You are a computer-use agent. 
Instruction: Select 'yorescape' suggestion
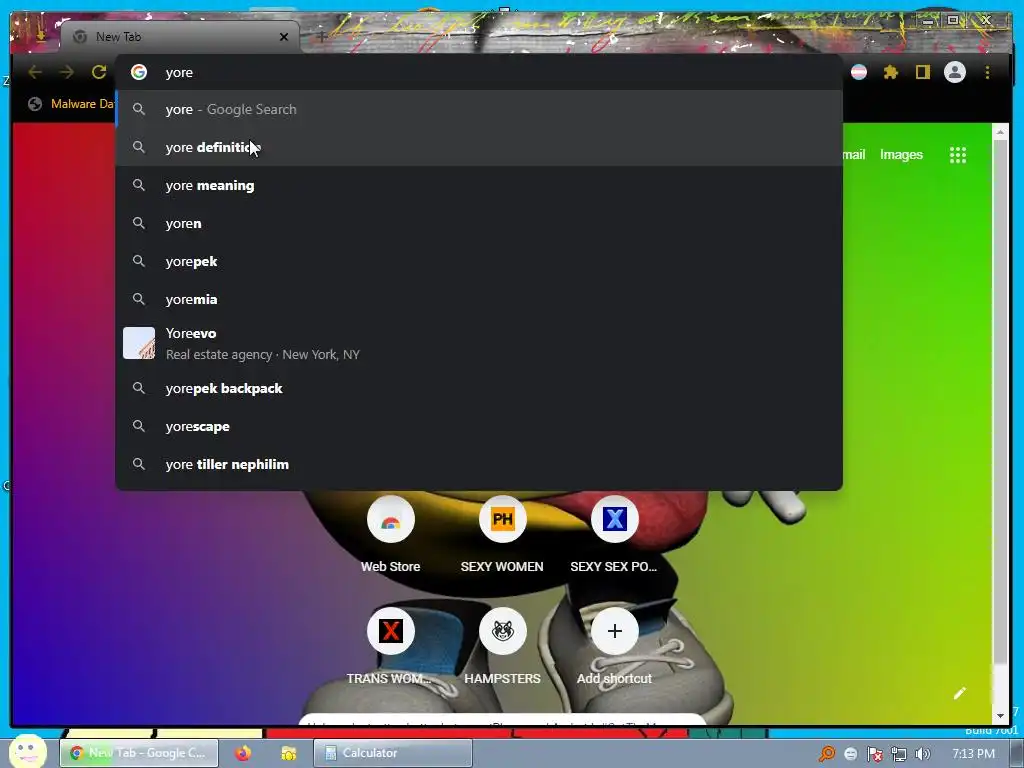coord(479,426)
